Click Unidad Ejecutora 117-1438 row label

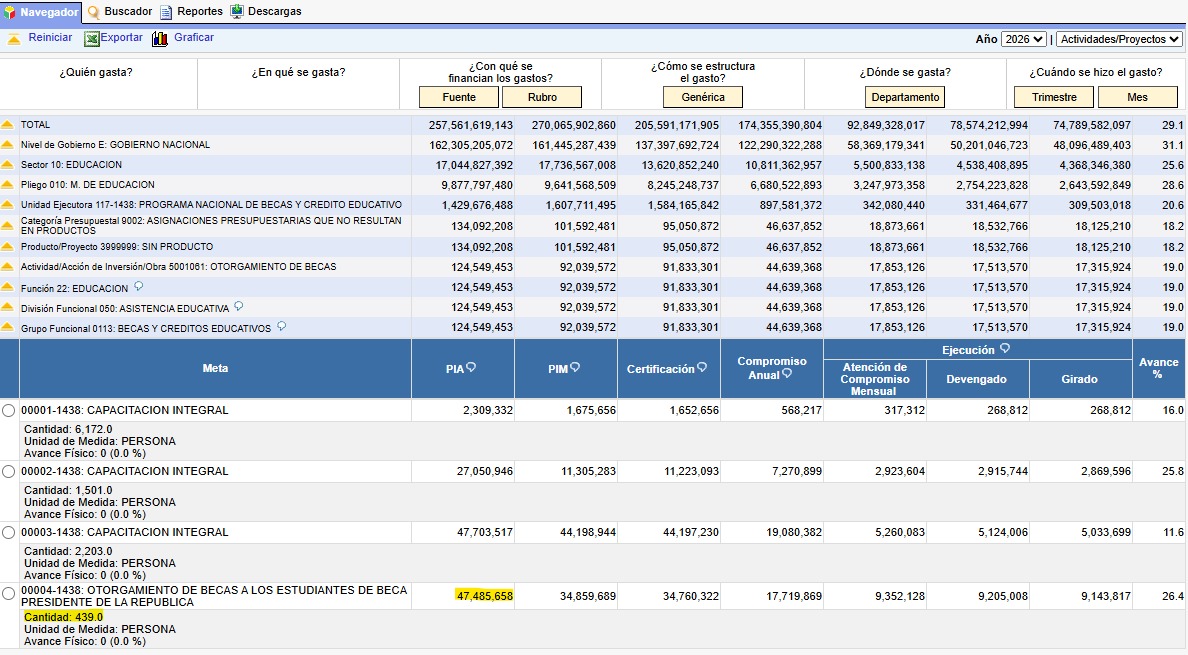coord(211,204)
